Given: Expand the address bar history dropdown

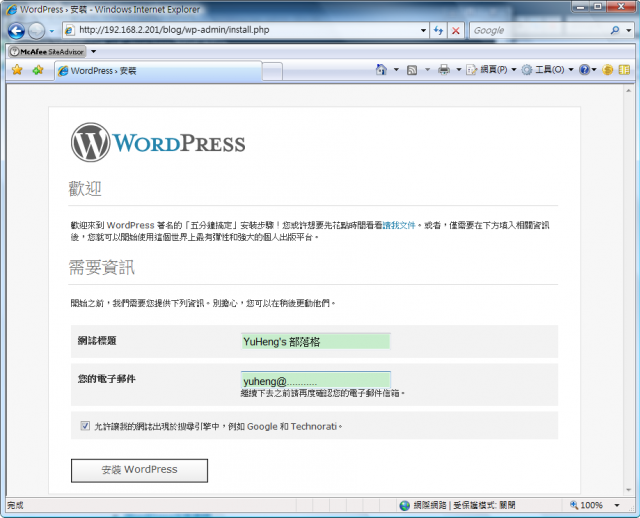Looking at the screenshot, I should pos(423,31).
